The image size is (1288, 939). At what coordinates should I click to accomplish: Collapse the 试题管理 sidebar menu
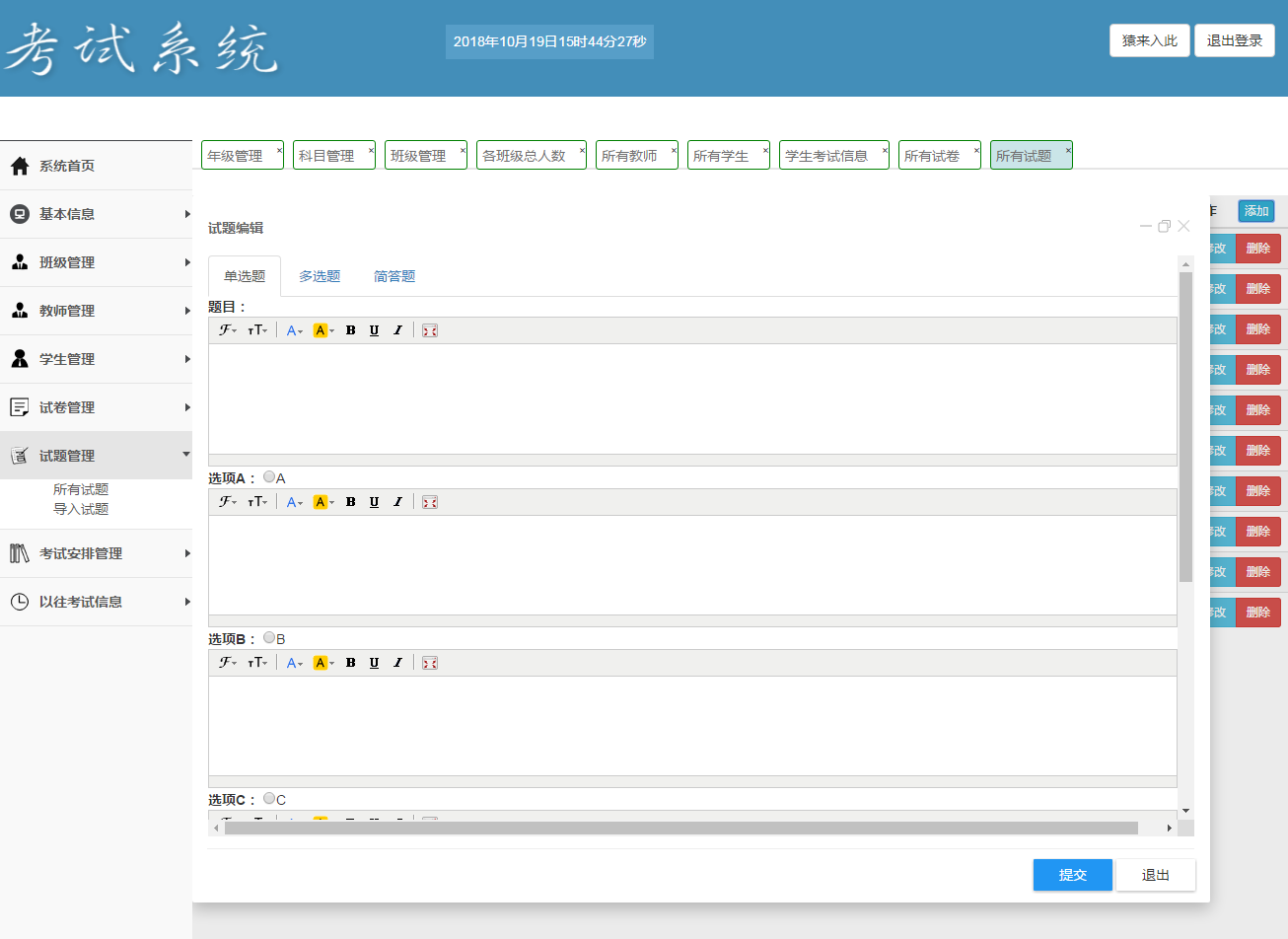point(96,456)
